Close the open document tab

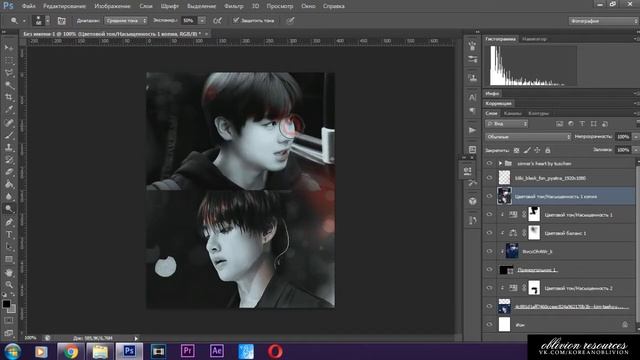click(x=207, y=34)
